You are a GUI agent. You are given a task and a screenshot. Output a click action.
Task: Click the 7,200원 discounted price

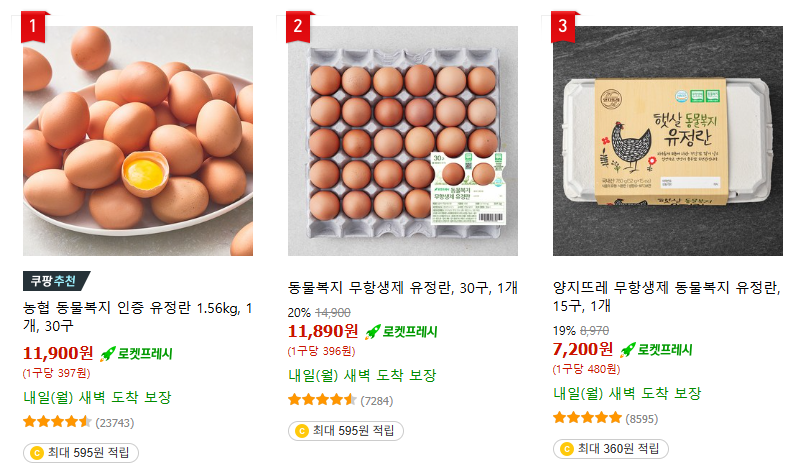coord(583,349)
